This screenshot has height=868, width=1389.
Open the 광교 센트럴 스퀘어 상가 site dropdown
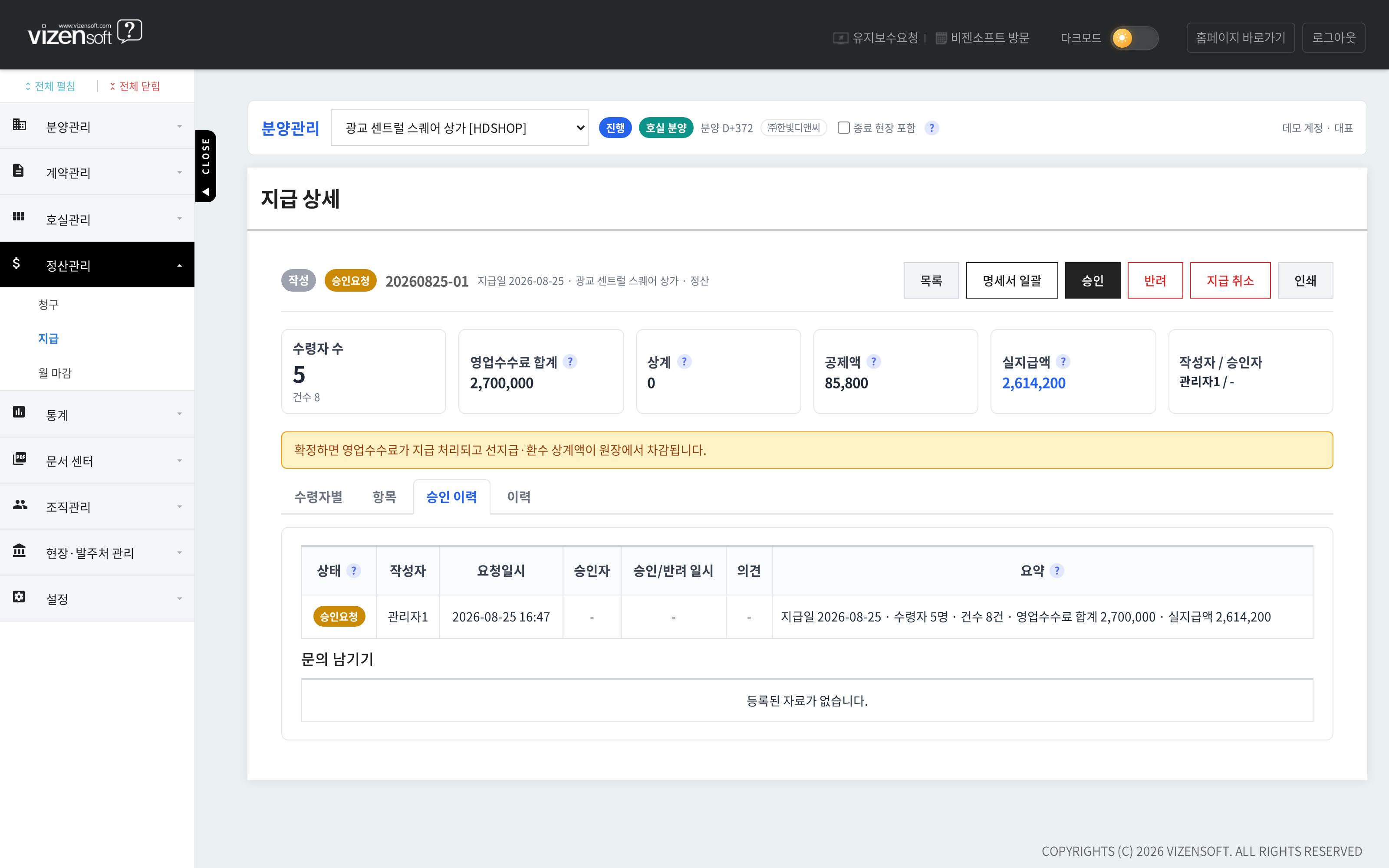tap(459, 128)
